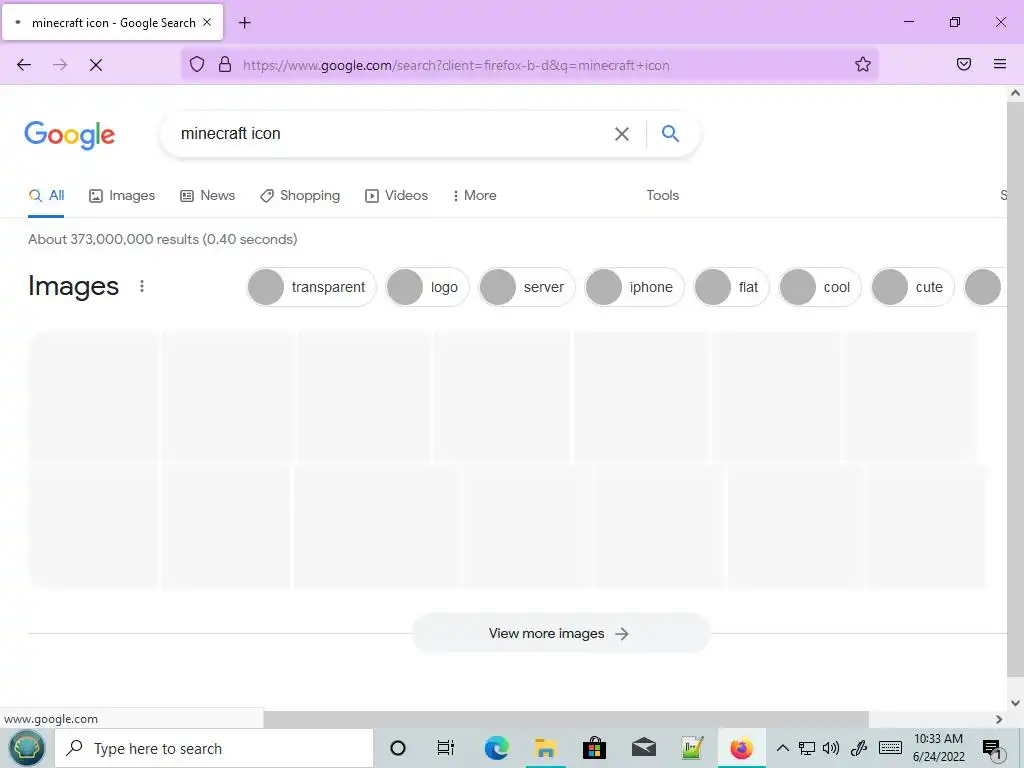Screen dimensions: 1024x768
Task: Open the search Tools
Action: coord(663,195)
